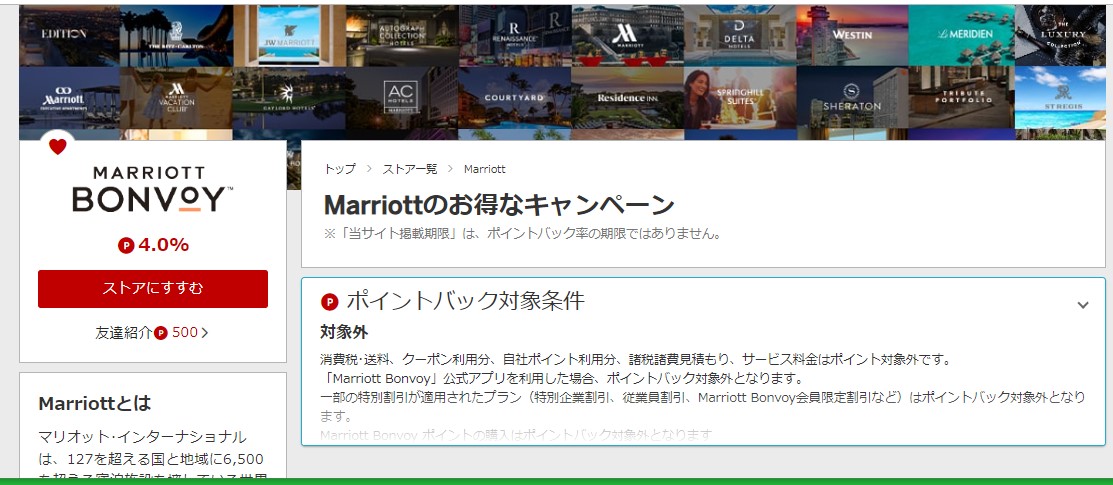This screenshot has height=485, width=1113.
Task: Click the Marriottとは heading
Action: (95, 403)
